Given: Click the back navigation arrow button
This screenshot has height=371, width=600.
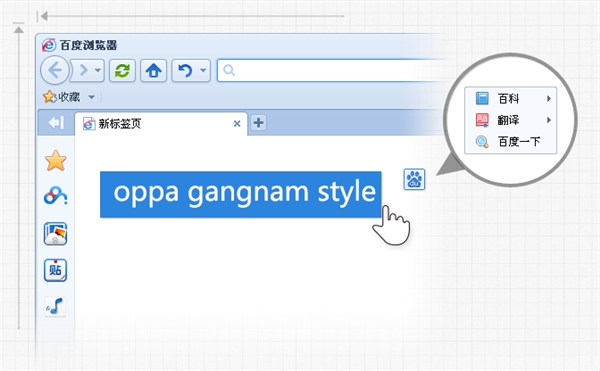Looking at the screenshot, I should pyautogui.click(x=55, y=70).
